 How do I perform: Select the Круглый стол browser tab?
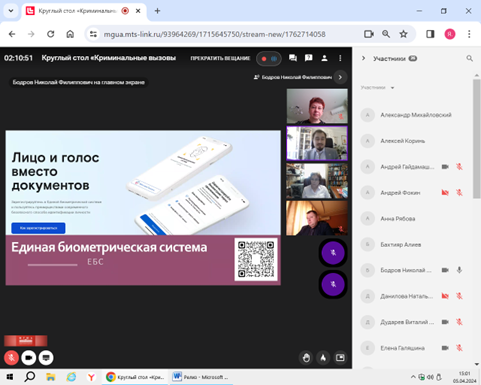click(77, 11)
